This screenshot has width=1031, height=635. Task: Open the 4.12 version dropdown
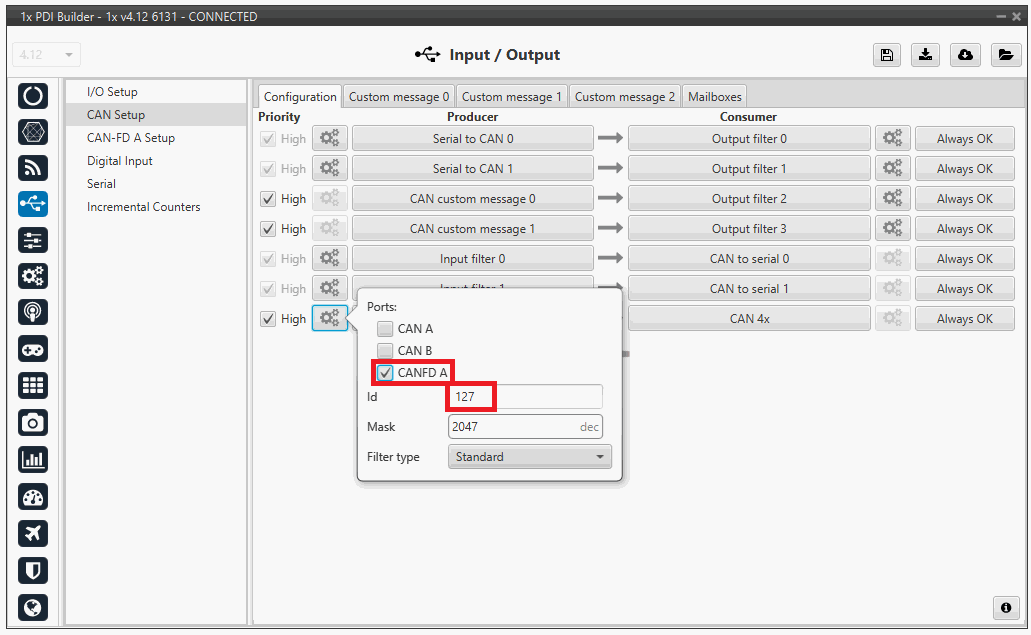pyautogui.click(x=46, y=55)
